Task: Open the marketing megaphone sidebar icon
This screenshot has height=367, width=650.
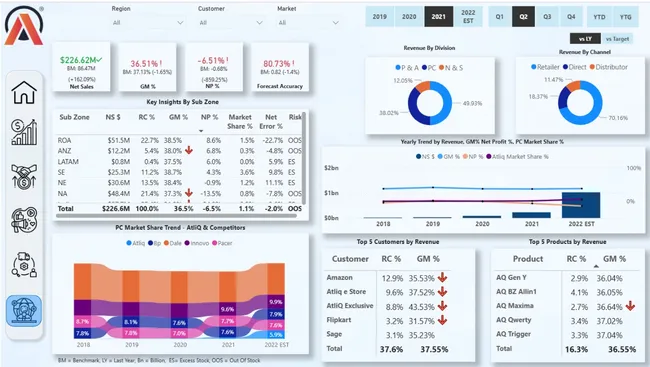Action: (24, 220)
